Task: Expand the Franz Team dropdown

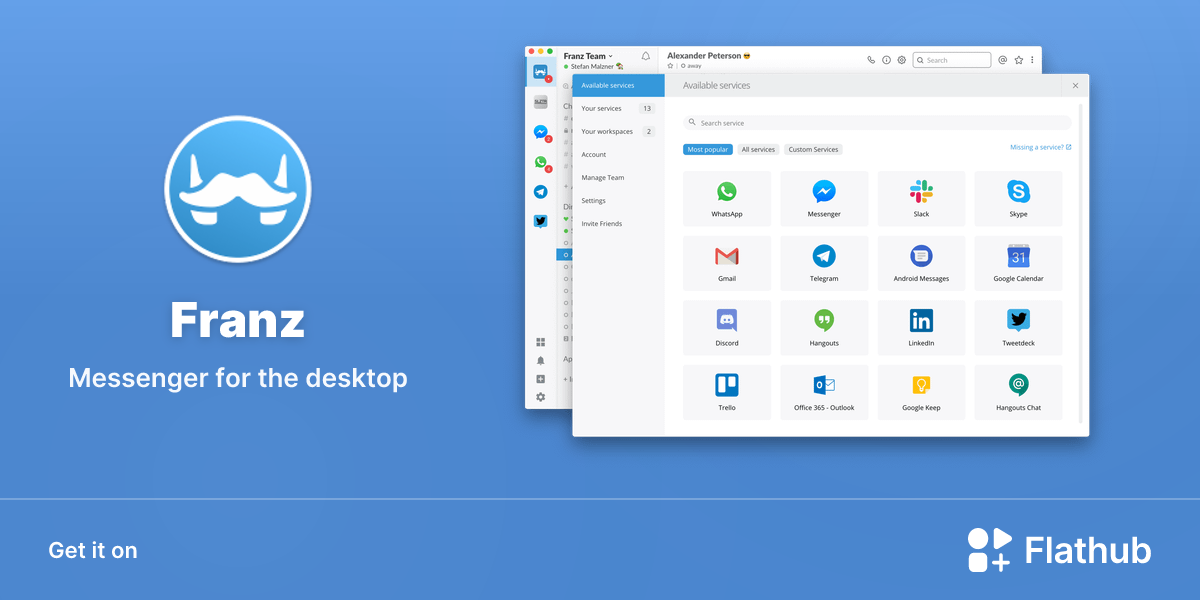Action: tap(588, 56)
